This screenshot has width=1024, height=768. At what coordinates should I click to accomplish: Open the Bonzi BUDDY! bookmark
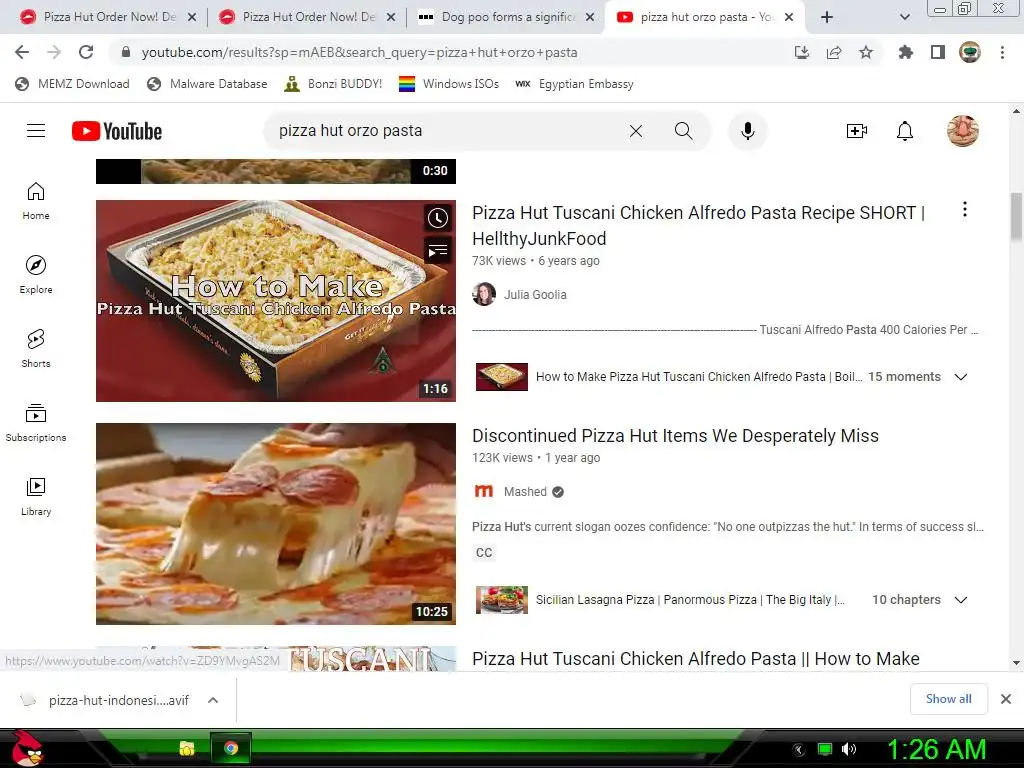coord(333,84)
